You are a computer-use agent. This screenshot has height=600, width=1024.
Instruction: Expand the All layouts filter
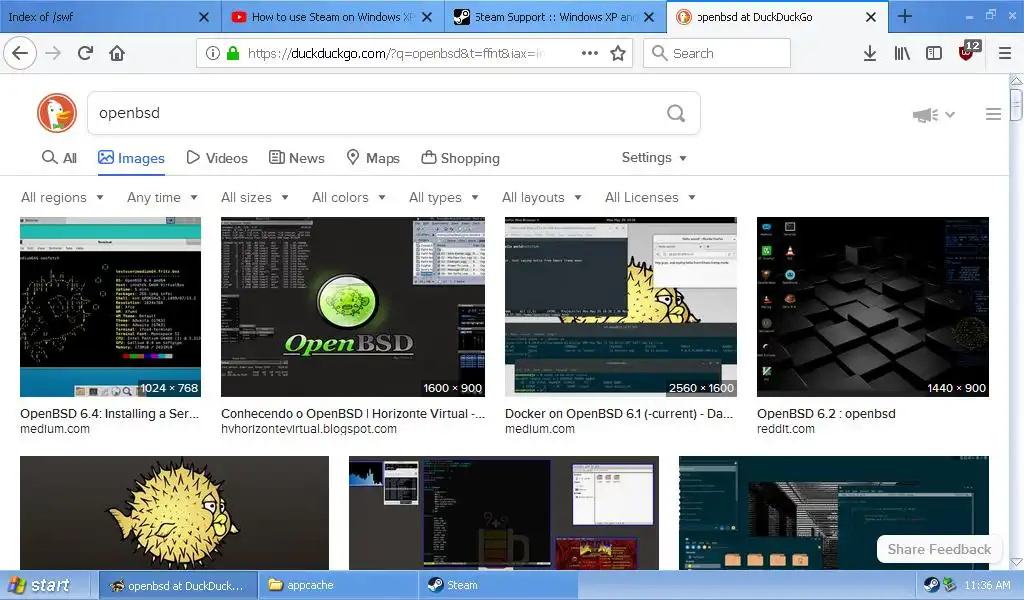point(541,197)
